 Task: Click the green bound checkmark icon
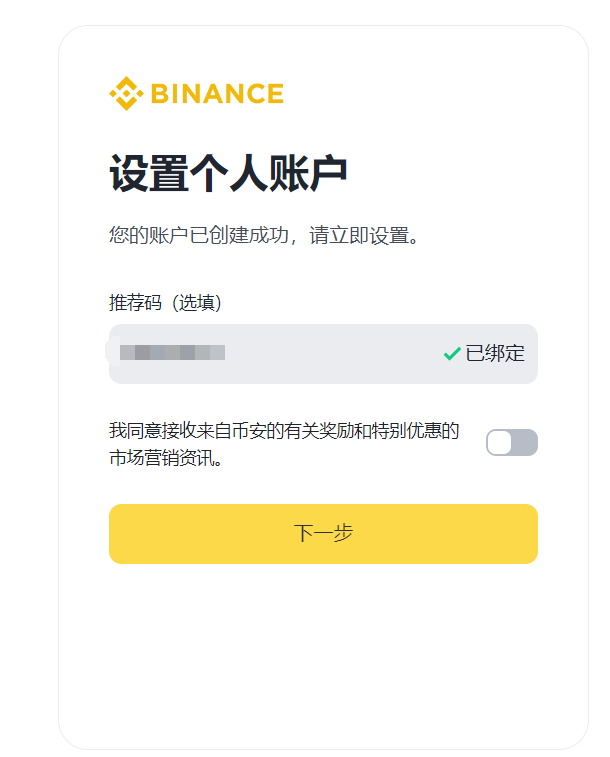pyautogui.click(x=452, y=353)
